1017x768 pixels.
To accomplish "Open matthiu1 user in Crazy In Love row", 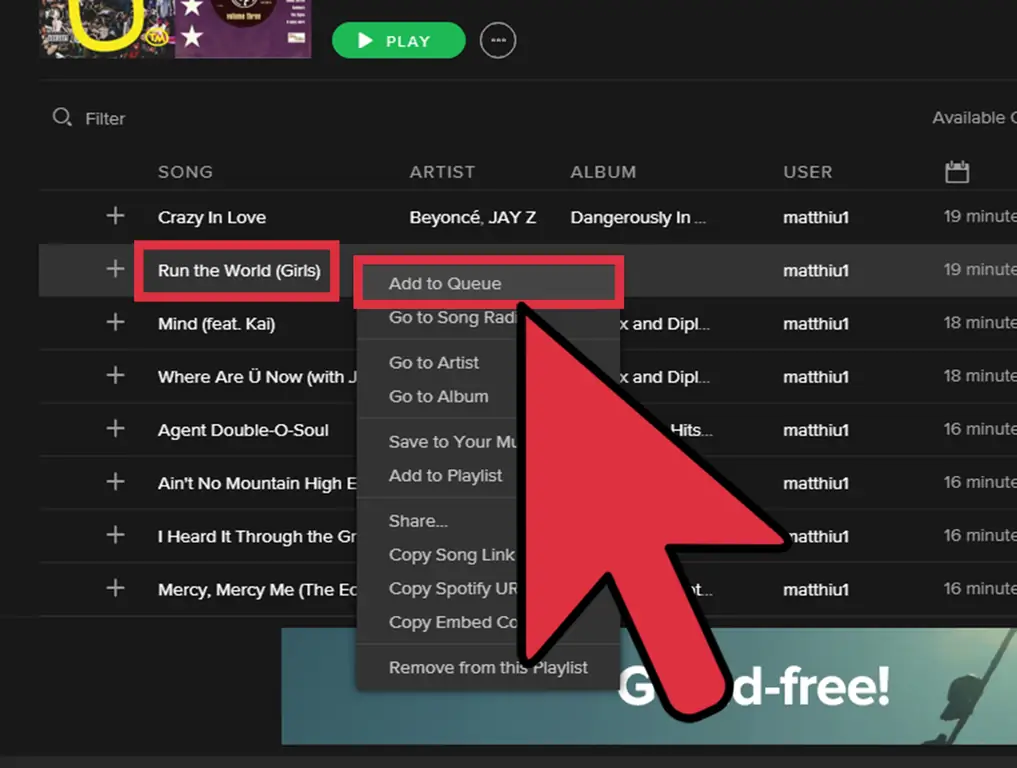I will tap(816, 217).
